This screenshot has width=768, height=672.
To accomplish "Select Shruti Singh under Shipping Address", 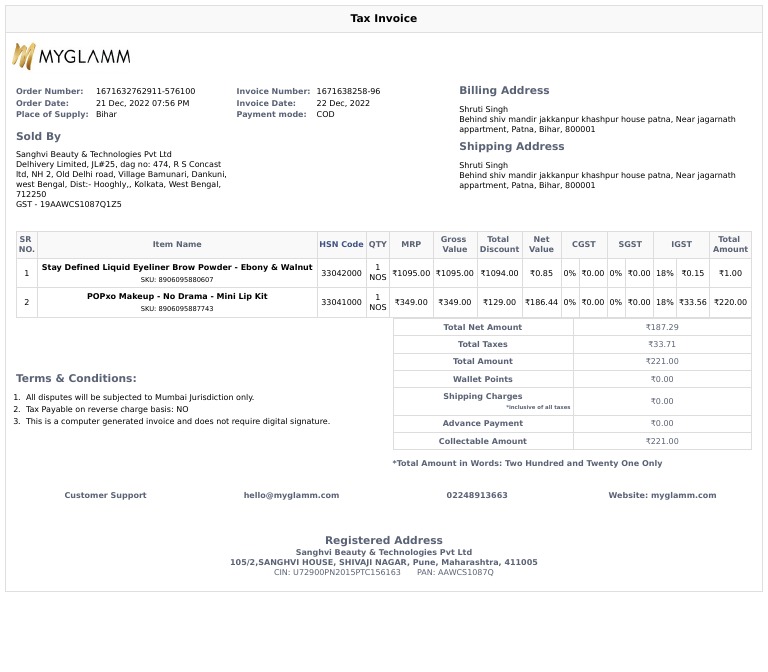I will (483, 165).
